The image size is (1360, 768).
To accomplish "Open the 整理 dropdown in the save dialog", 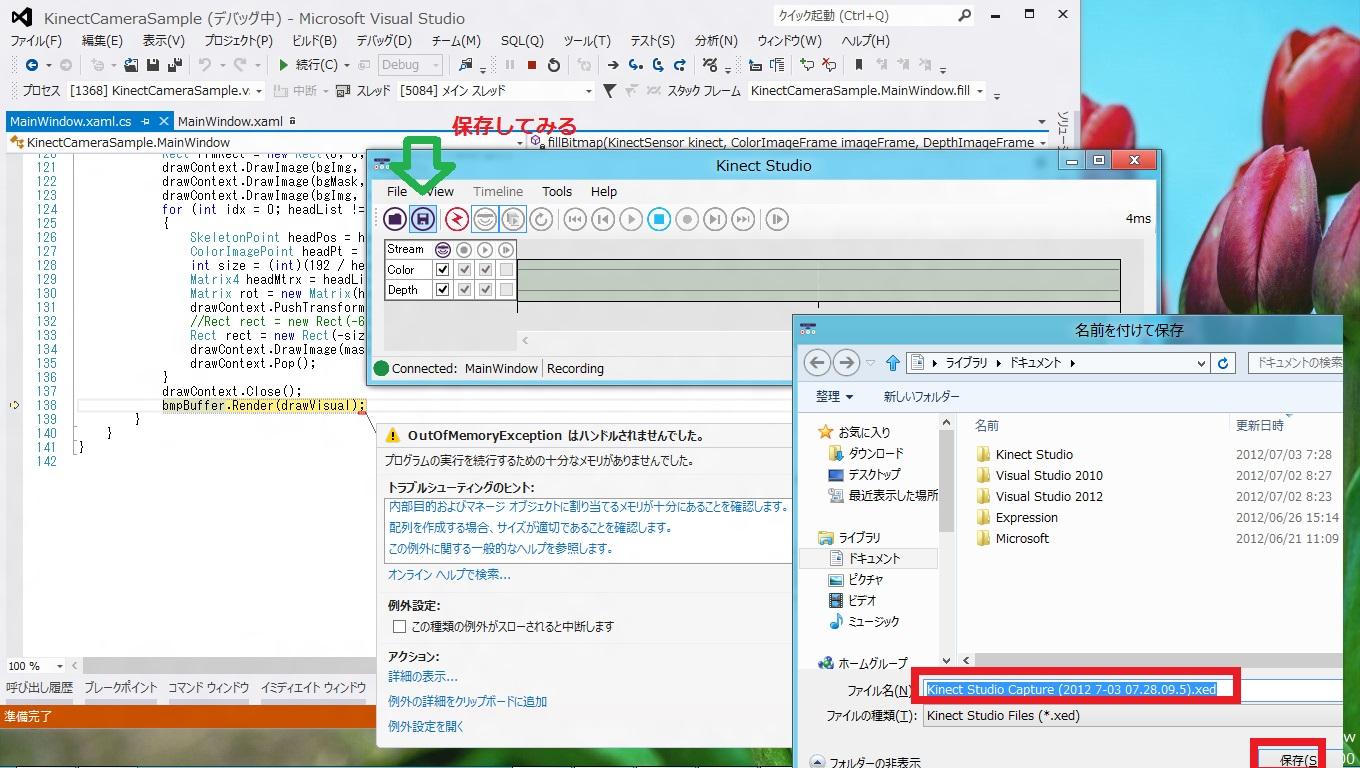I will (835, 397).
